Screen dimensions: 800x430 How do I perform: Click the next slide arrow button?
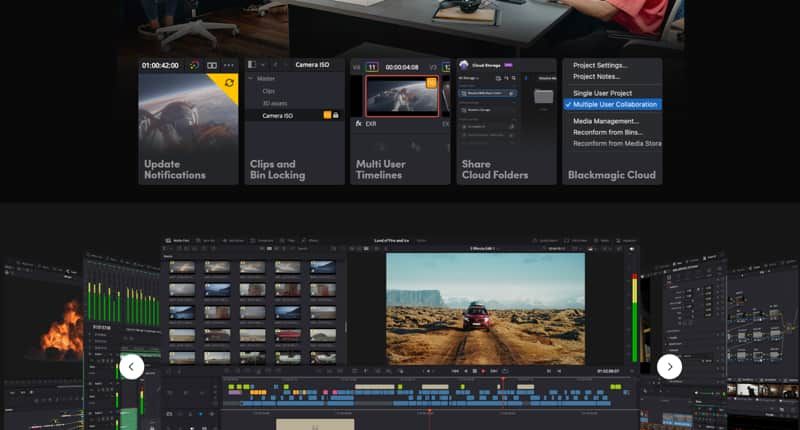coord(669,367)
